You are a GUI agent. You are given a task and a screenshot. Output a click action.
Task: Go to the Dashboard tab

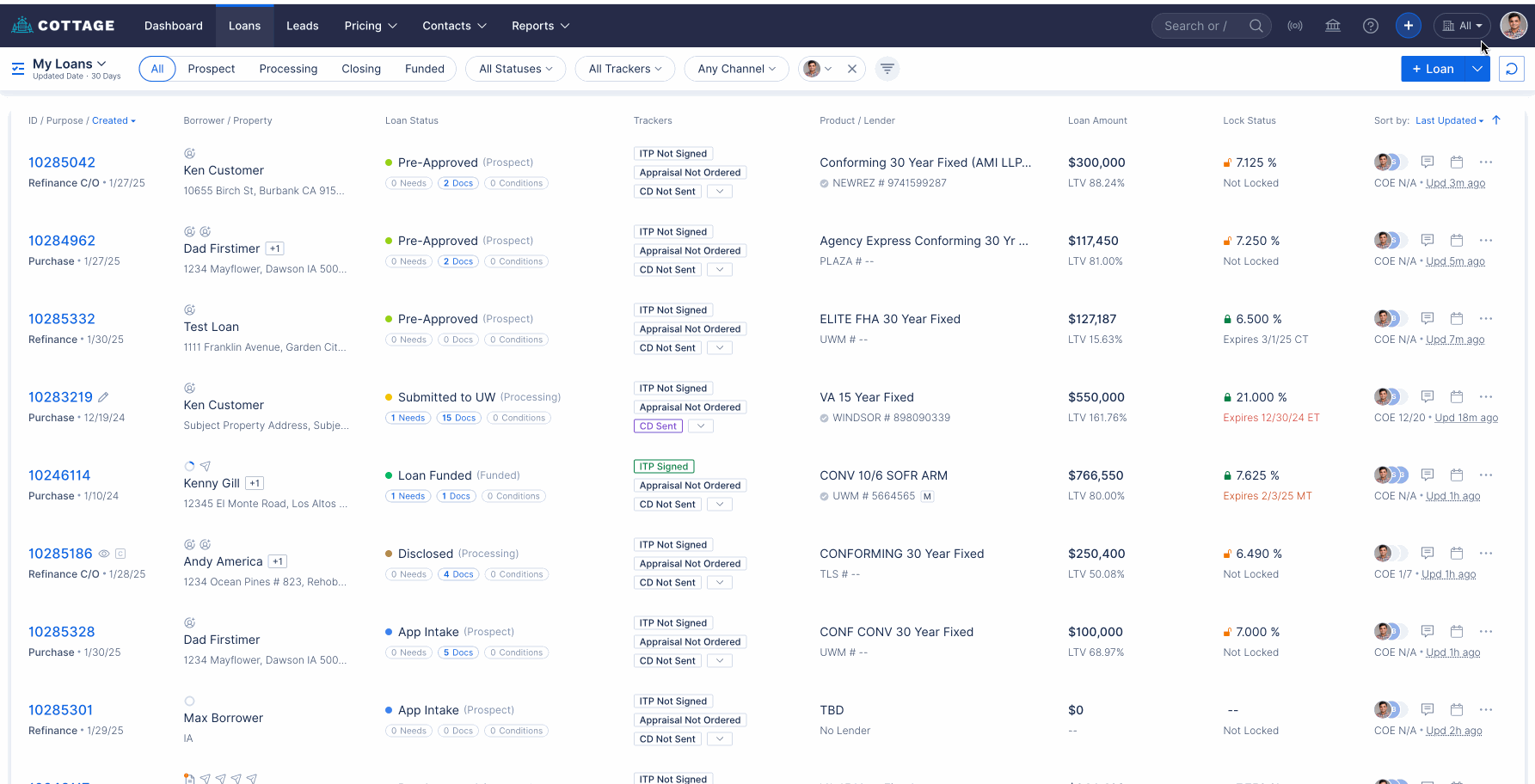174,26
